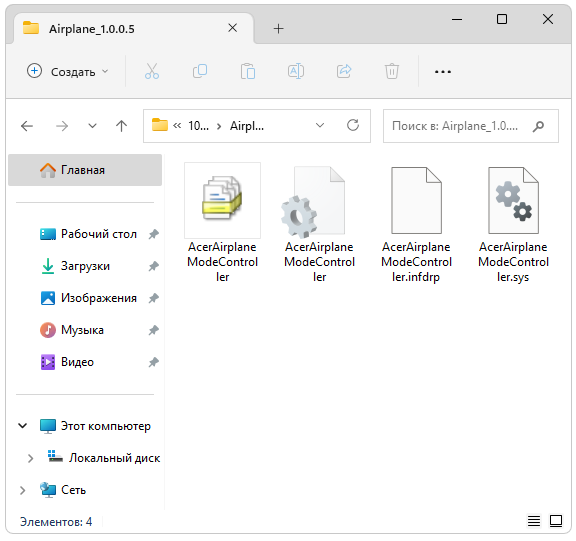The image size is (576, 541).
Task: Click the Cut scissors icon
Action: 152,71
